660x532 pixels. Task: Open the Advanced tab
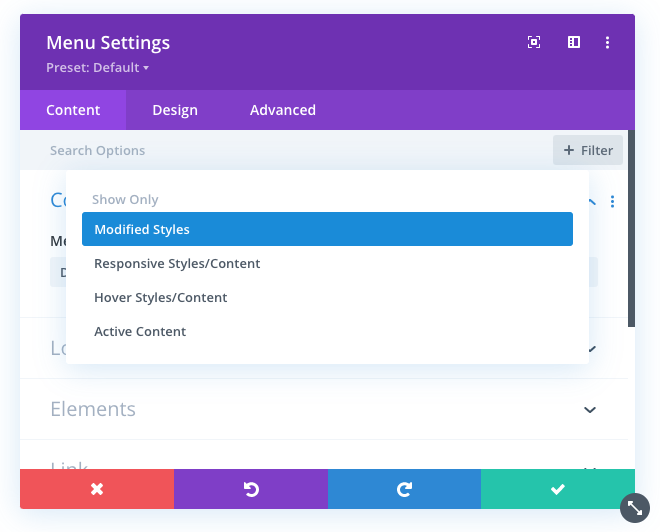(283, 110)
